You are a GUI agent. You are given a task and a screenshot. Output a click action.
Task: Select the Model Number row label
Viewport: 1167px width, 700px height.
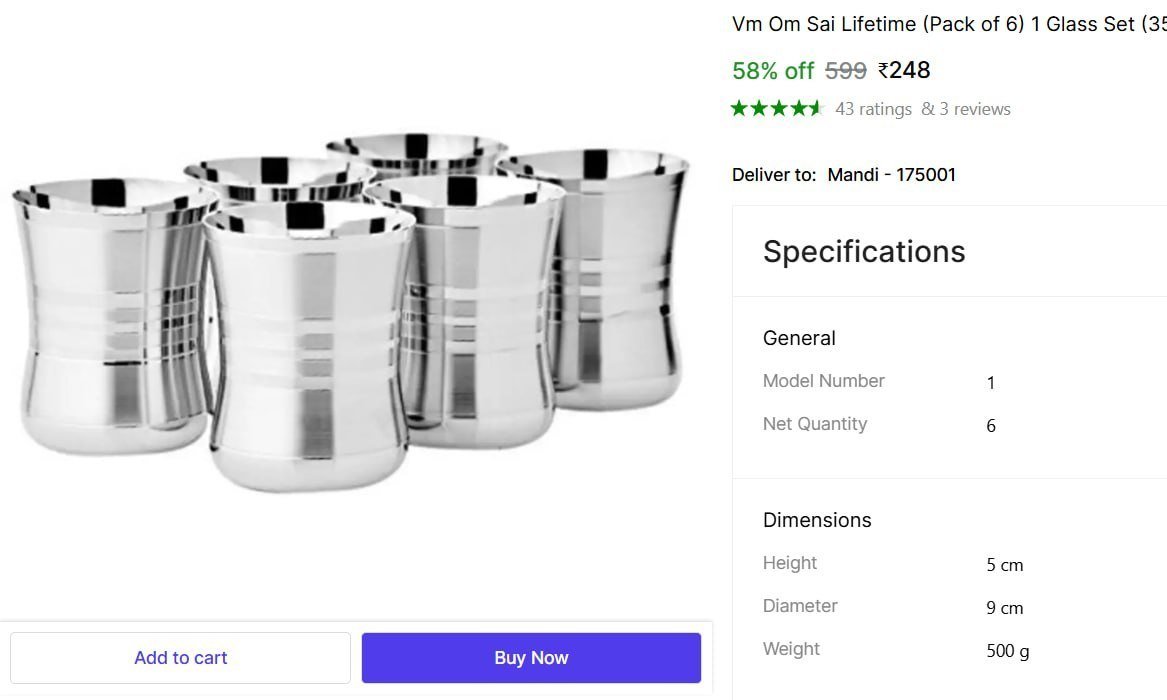(x=823, y=381)
